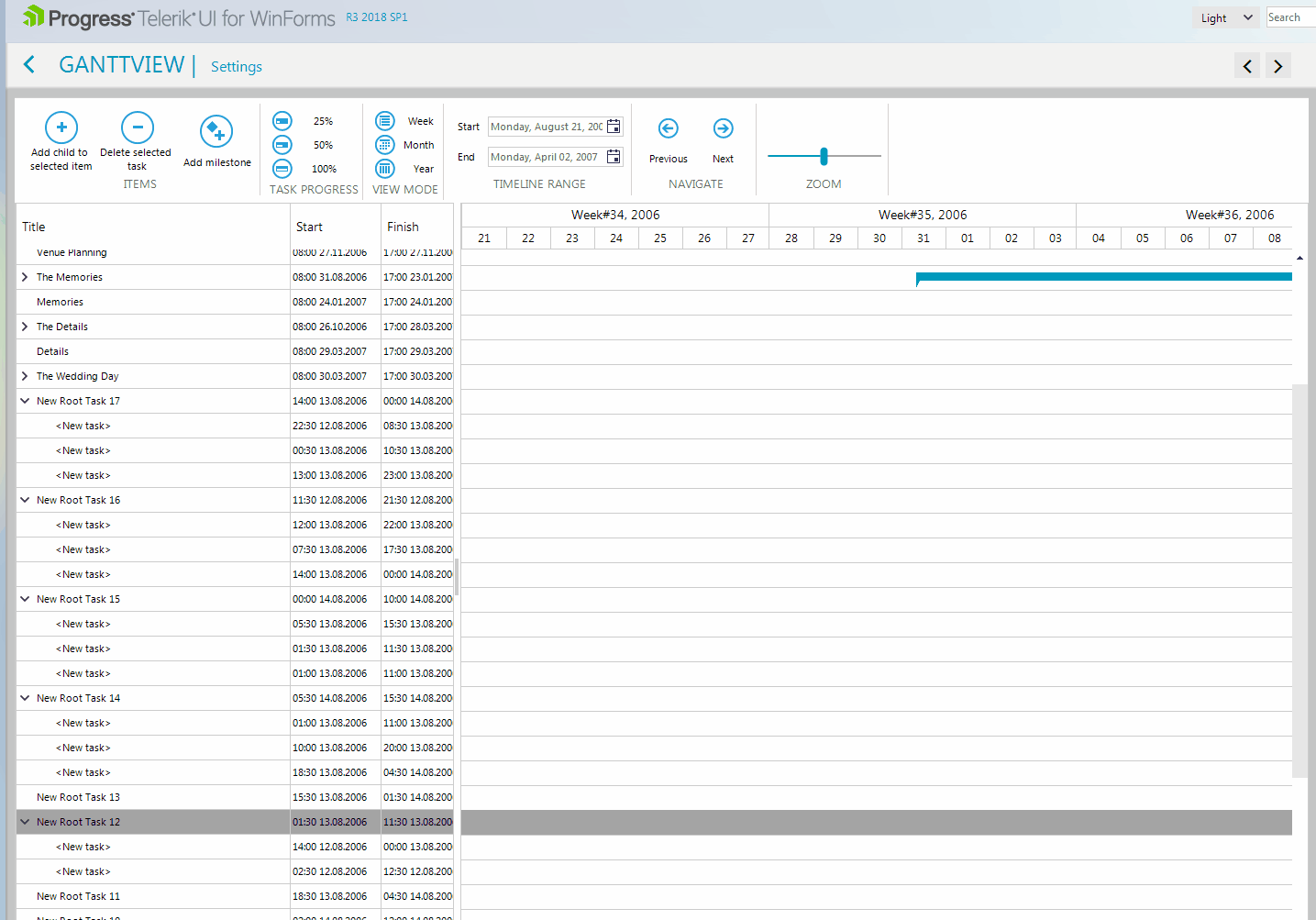Viewport: 1316px width, 920px height.
Task: Open the Light theme dropdown
Action: coord(1226,17)
